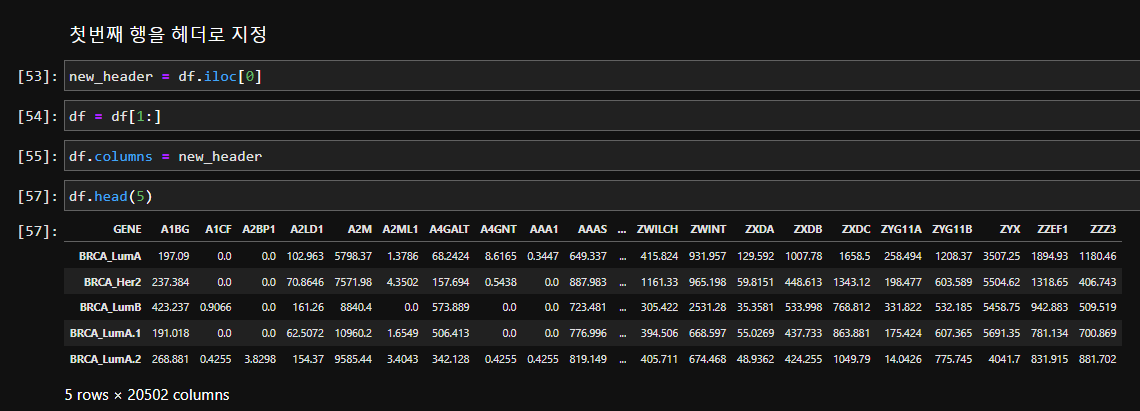The width and height of the screenshot is (1140, 411).
Task: Click the value 1007.78 in the ZXDB column
Action: click(804, 255)
